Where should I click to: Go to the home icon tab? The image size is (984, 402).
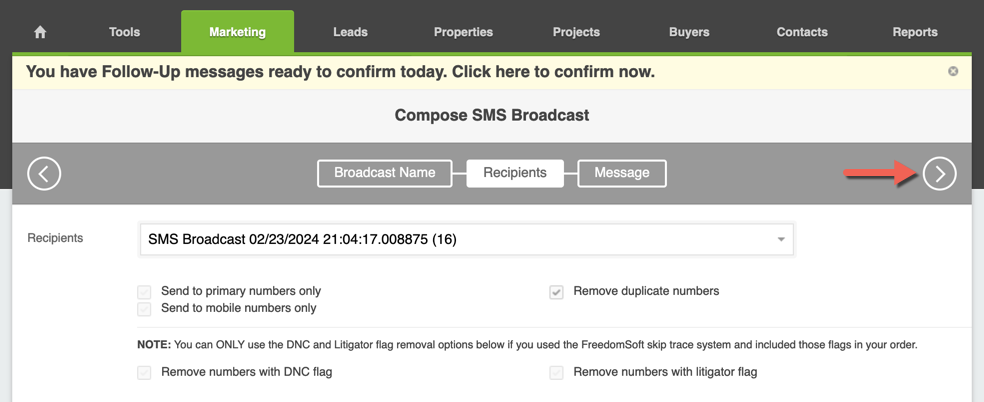click(x=40, y=32)
